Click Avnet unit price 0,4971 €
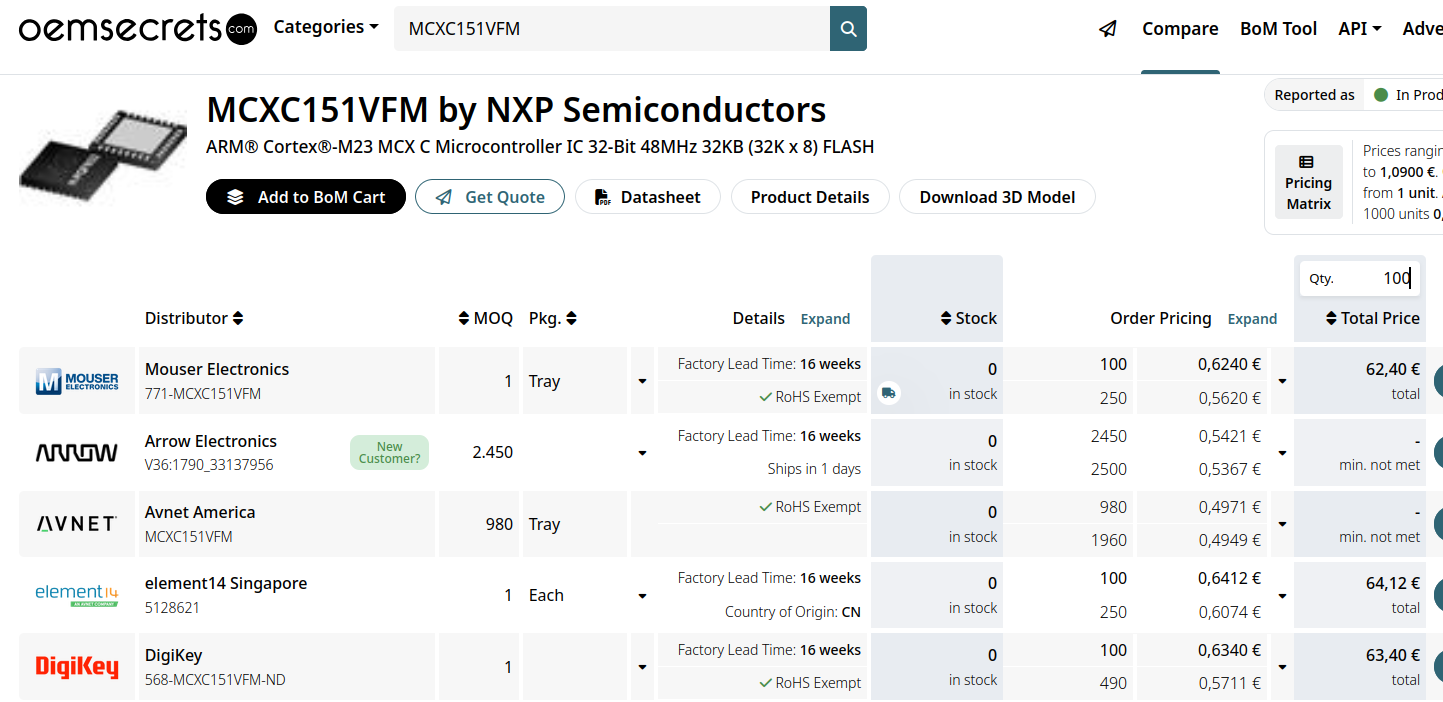1443x702 pixels. click(x=1230, y=507)
